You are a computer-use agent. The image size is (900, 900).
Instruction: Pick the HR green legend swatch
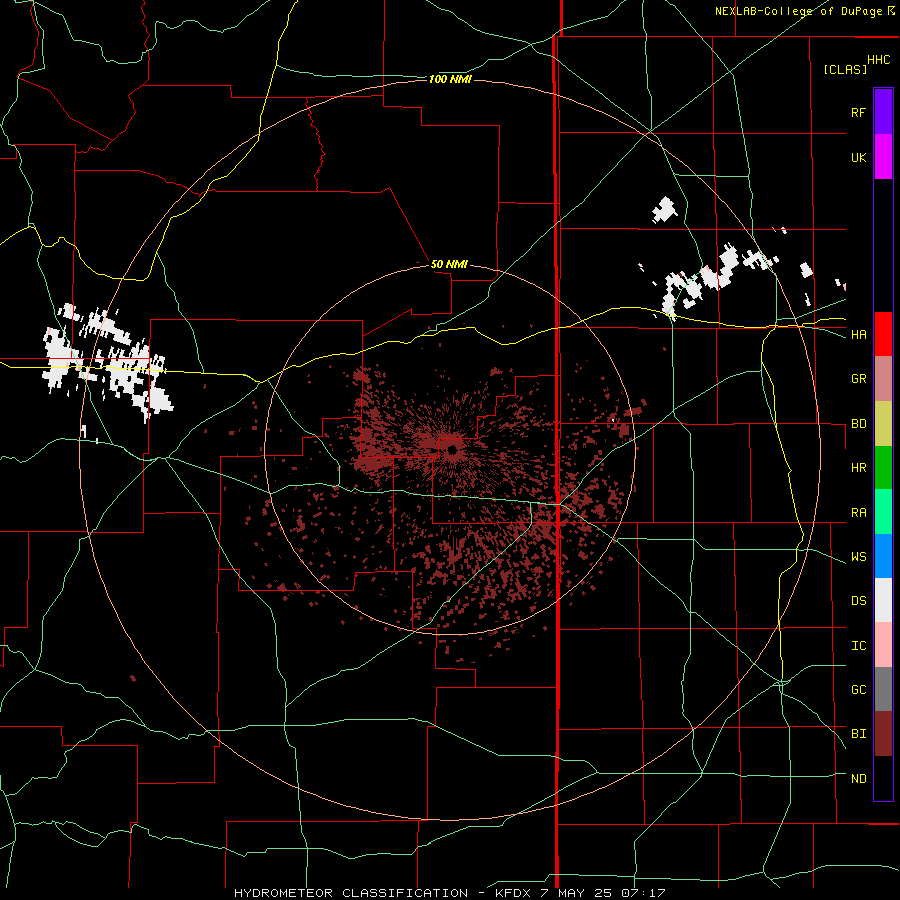883,468
